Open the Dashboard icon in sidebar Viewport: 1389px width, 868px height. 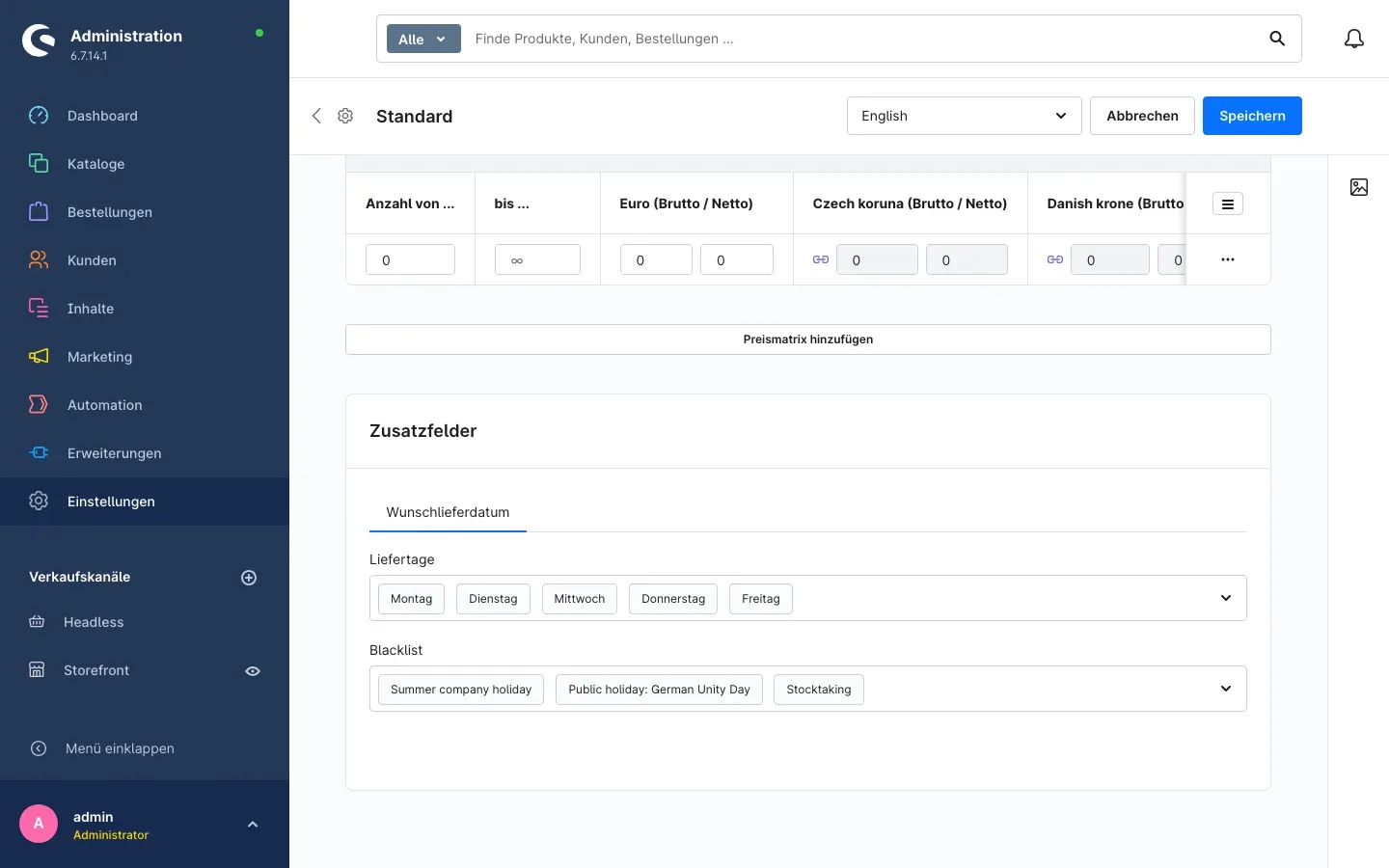coord(39,116)
